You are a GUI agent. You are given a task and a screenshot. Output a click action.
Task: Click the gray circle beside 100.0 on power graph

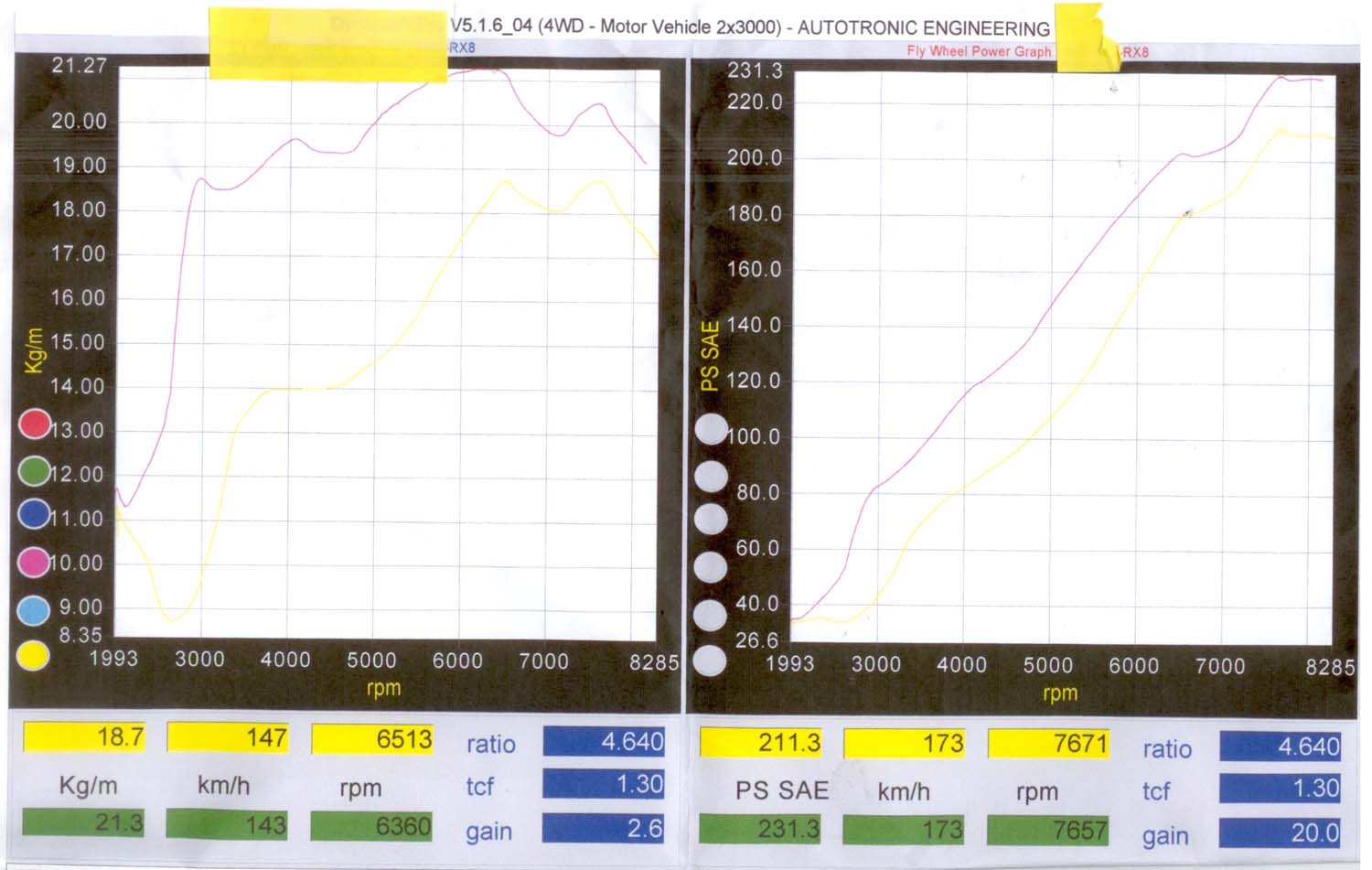point(711,429)
